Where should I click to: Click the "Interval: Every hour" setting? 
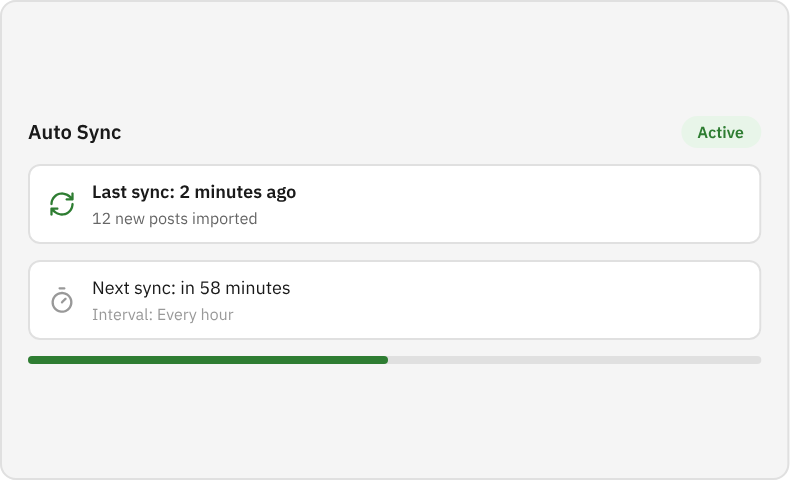click(162, 314)
